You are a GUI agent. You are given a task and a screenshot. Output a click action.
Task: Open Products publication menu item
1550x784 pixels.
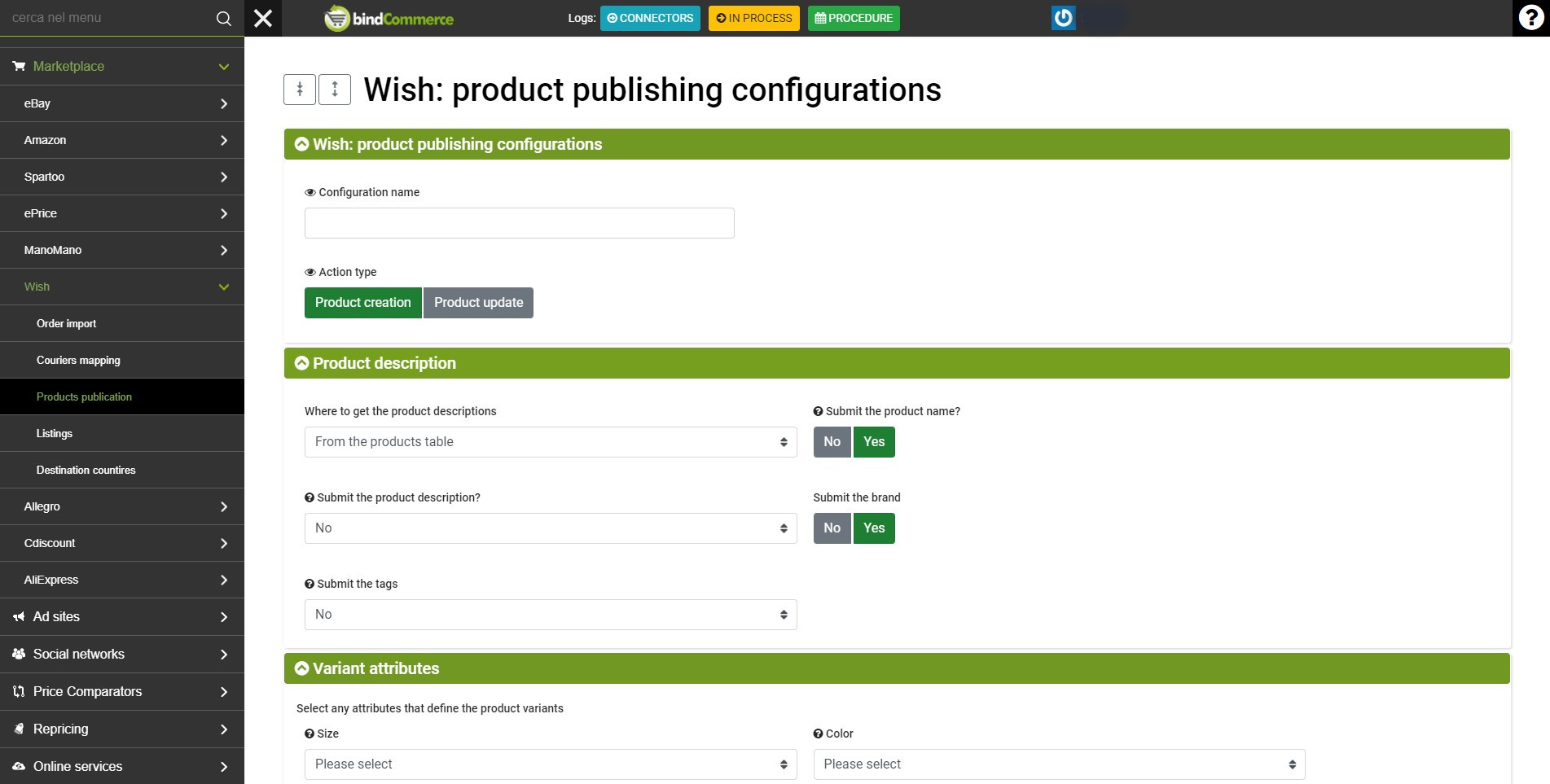pos(122,396)
